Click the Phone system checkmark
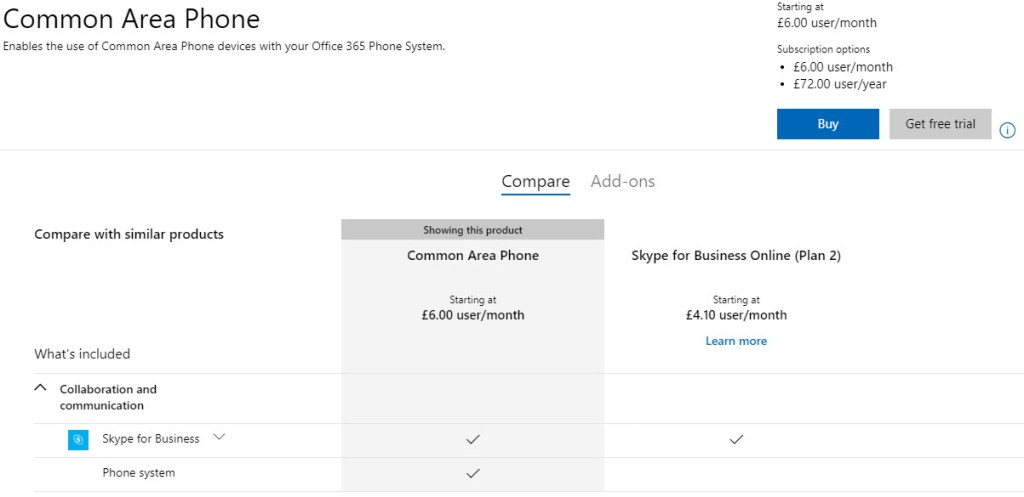The height and width of the screenshot is (497, 1024). [473, 473]
